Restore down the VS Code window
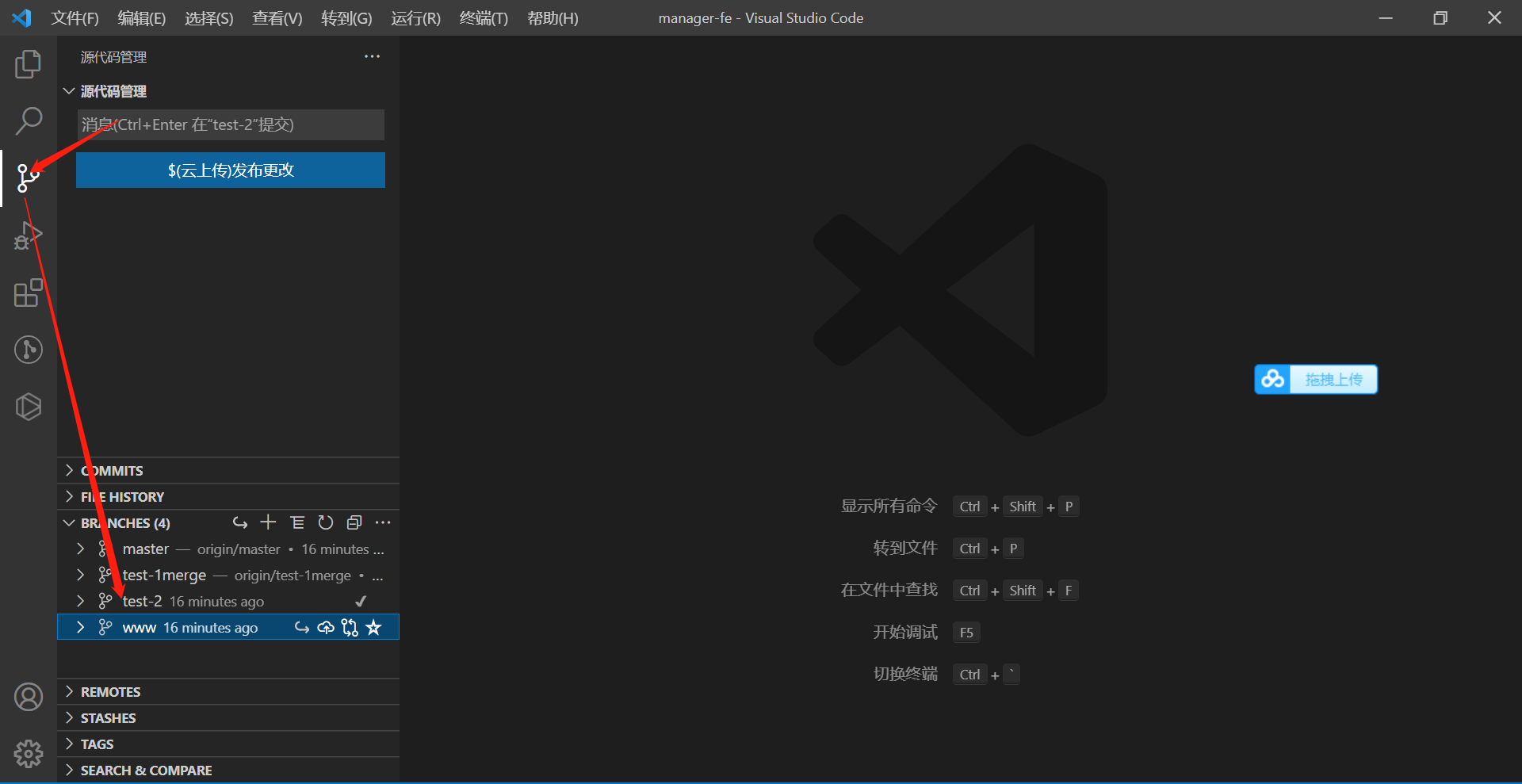This screenshot has height=784, width=1522. coord(1440,17)
